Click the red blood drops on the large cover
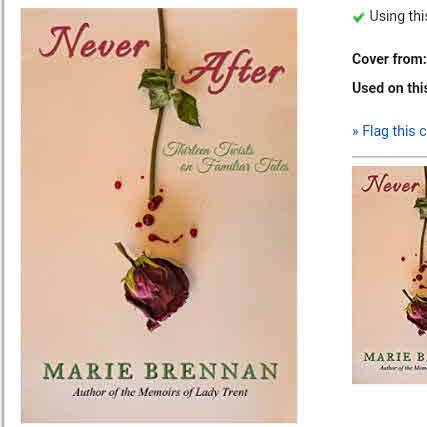Screen dimensions: 427x427 click(155, 211)
